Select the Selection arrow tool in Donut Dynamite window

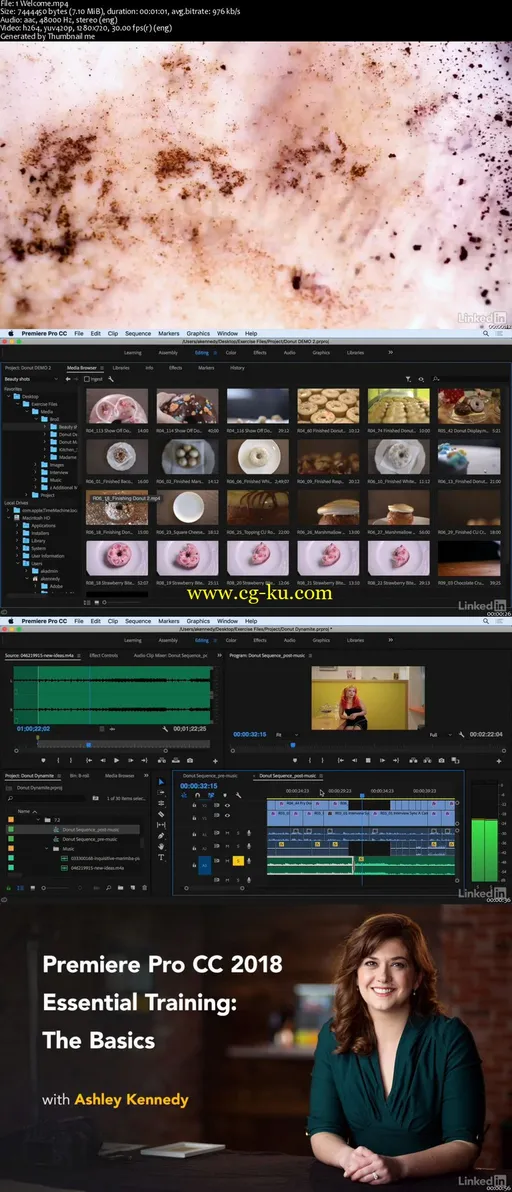(x=161, y=781)
